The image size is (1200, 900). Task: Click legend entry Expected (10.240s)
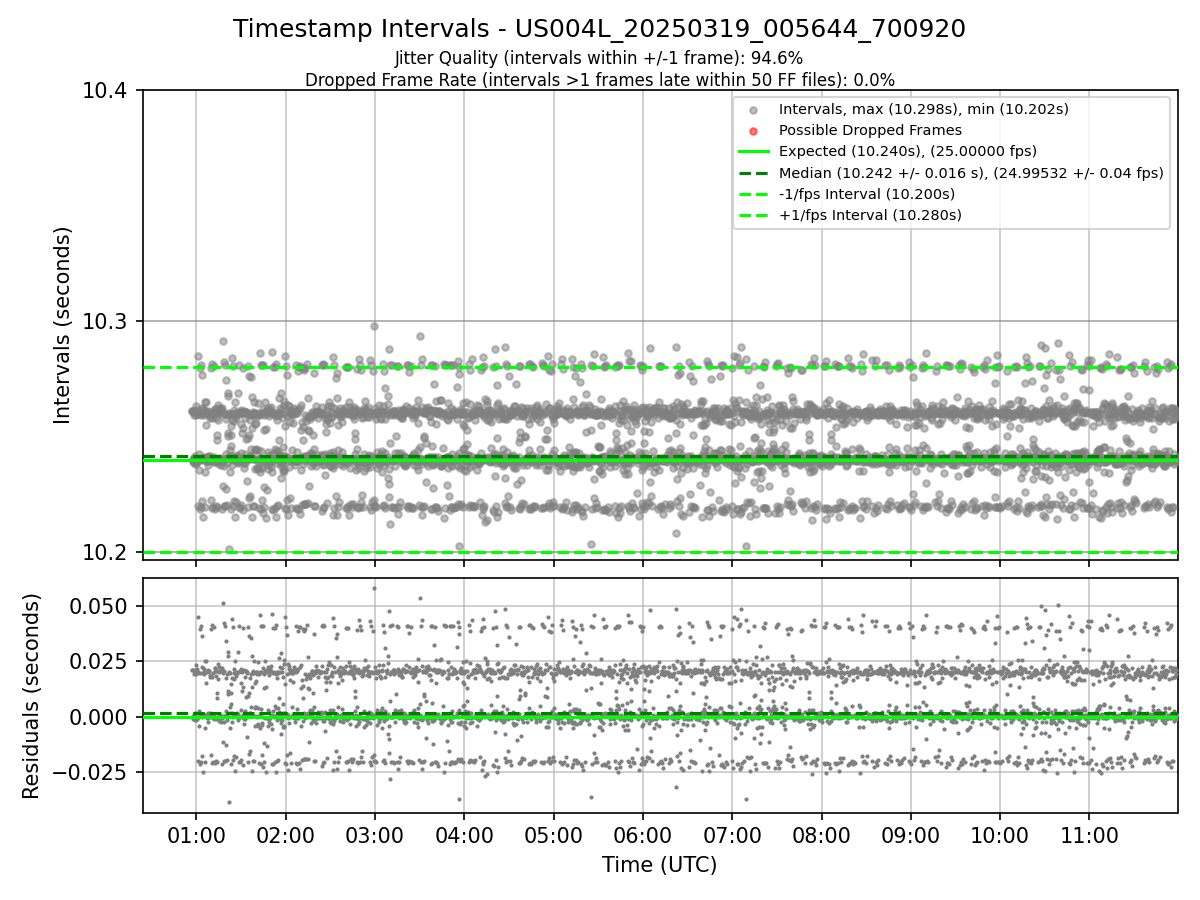click(907, 151)
